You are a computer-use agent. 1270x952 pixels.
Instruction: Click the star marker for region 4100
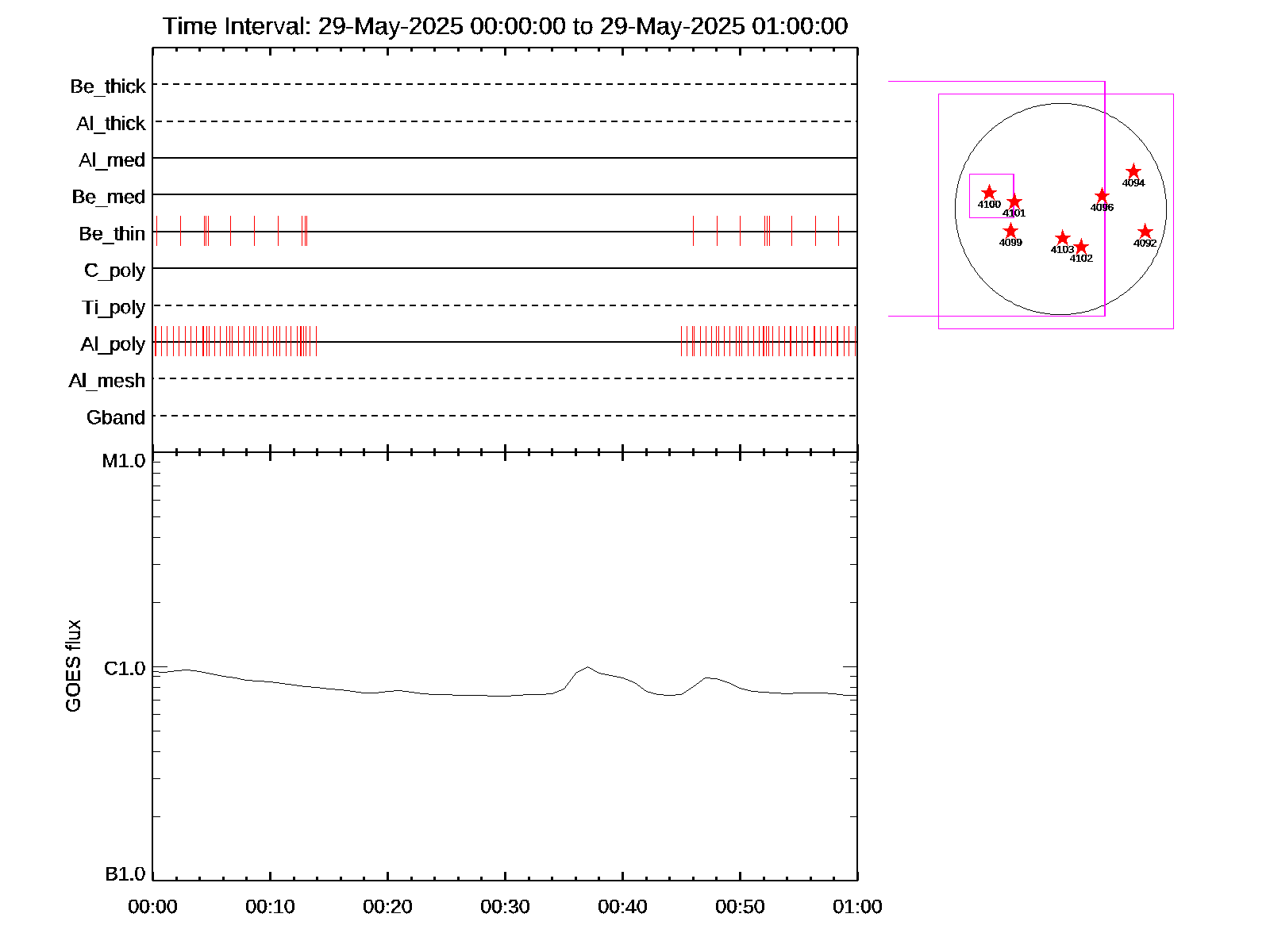[x=989, y=193]
